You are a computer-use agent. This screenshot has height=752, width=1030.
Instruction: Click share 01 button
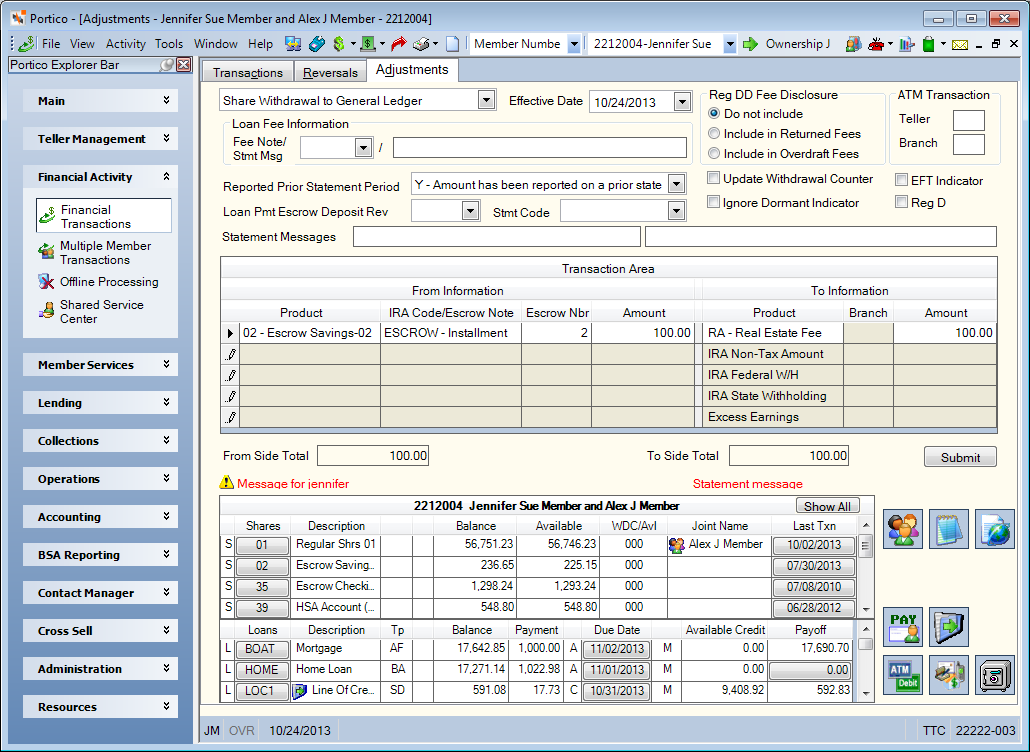(x=262, y=545)
